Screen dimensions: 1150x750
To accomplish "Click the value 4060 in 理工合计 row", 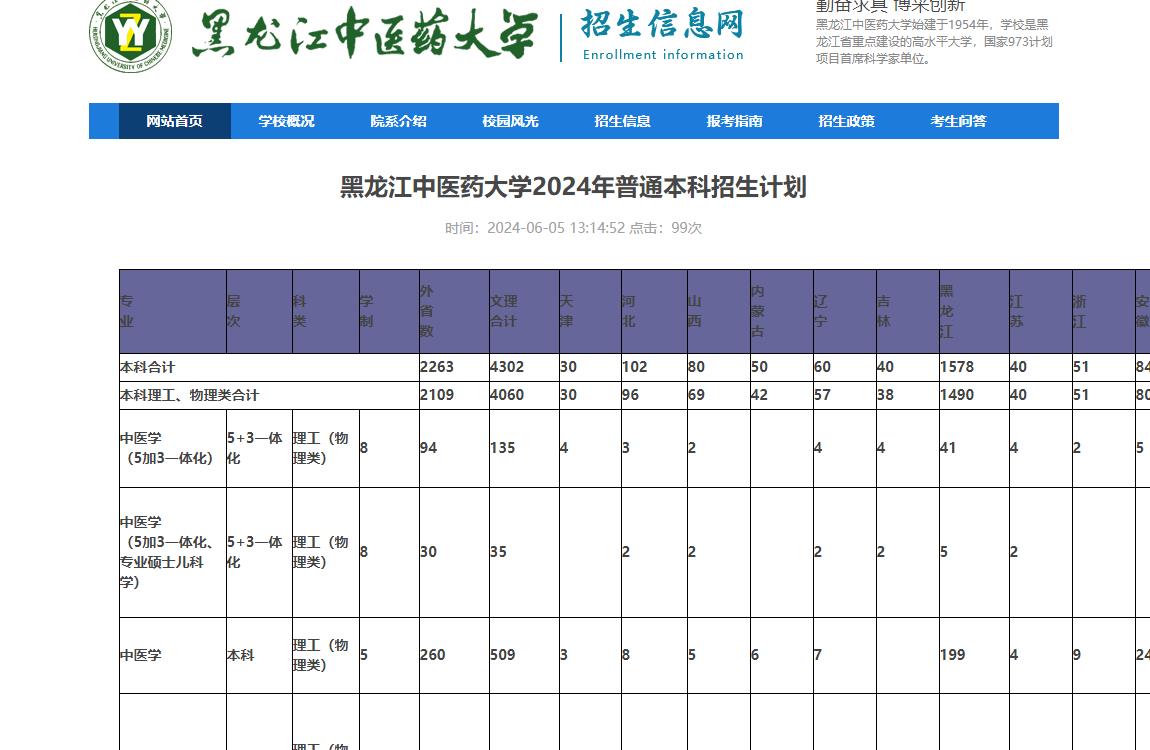I will click(508, 395).
